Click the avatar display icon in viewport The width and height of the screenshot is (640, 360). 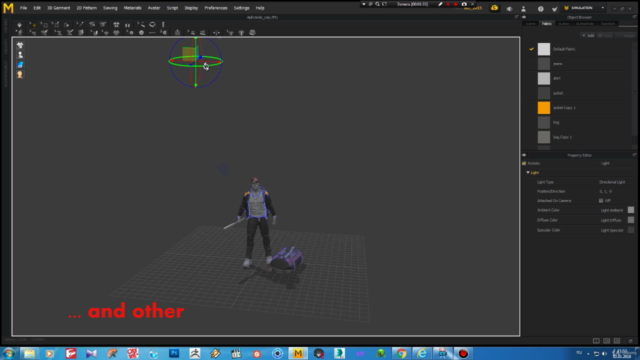click(x=20, y=55)
